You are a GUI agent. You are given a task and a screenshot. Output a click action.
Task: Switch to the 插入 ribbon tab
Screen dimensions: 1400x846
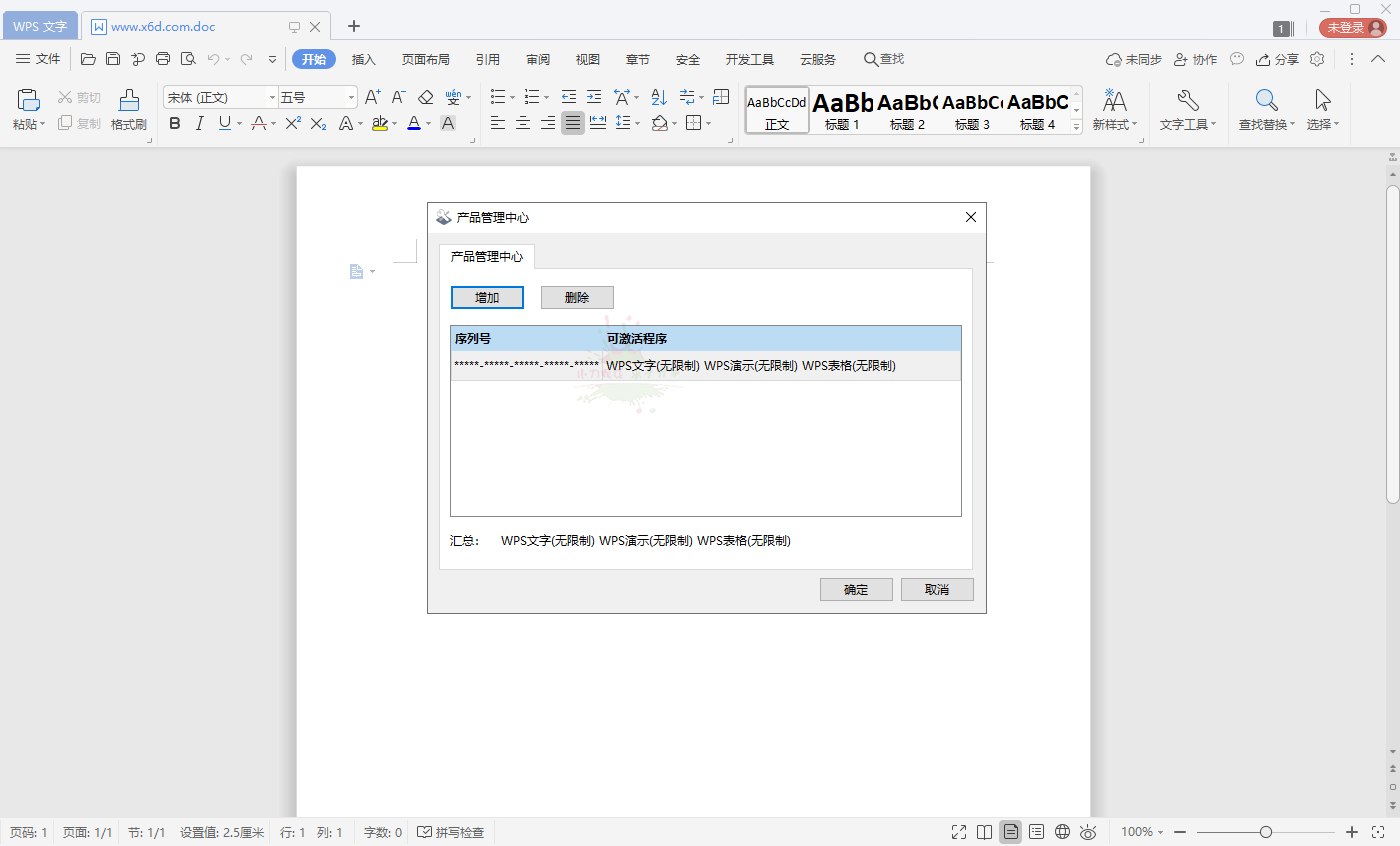tap(363, 59)
